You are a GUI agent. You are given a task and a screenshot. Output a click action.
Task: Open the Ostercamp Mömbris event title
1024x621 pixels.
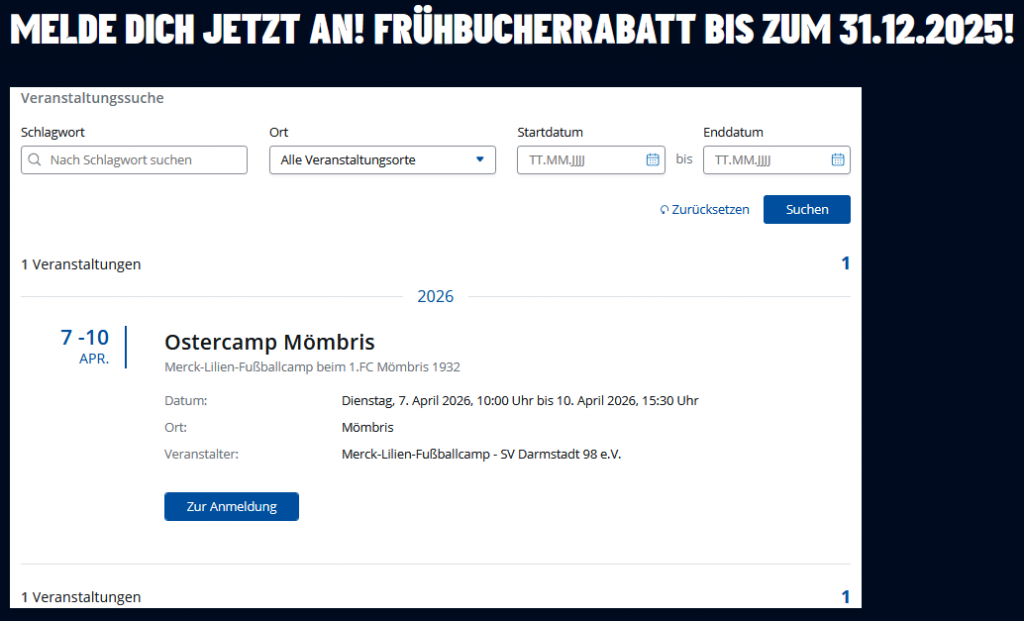[270, 342]
